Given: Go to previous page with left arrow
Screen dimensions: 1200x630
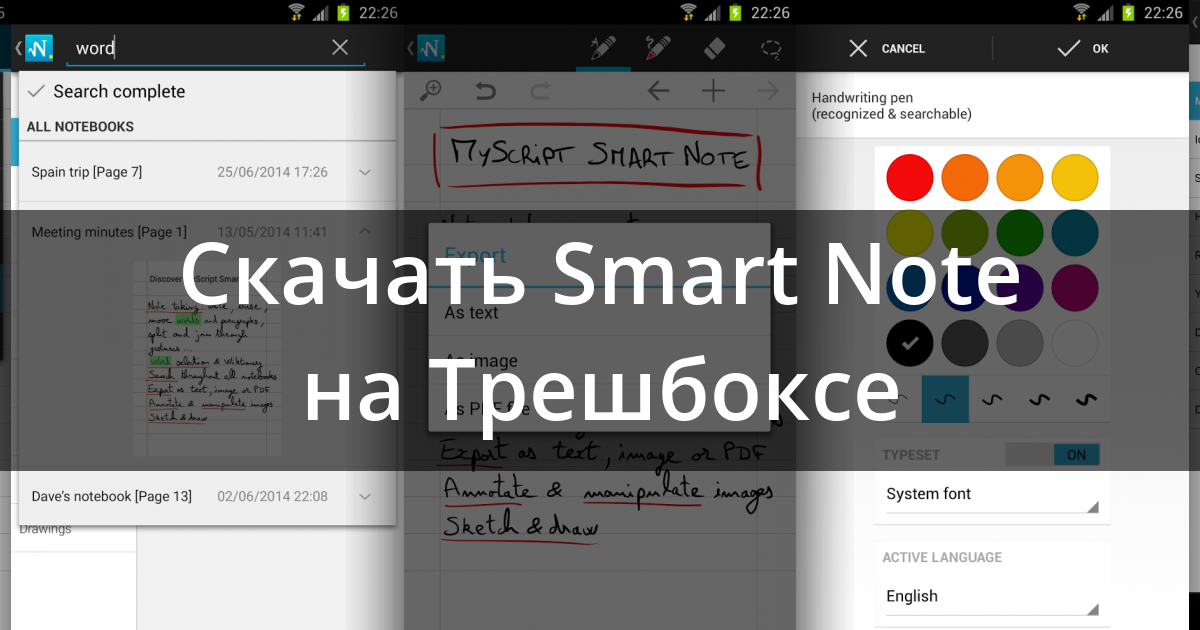Looking at the screenshot, I should pyautogui.click(x=658, y=91).
